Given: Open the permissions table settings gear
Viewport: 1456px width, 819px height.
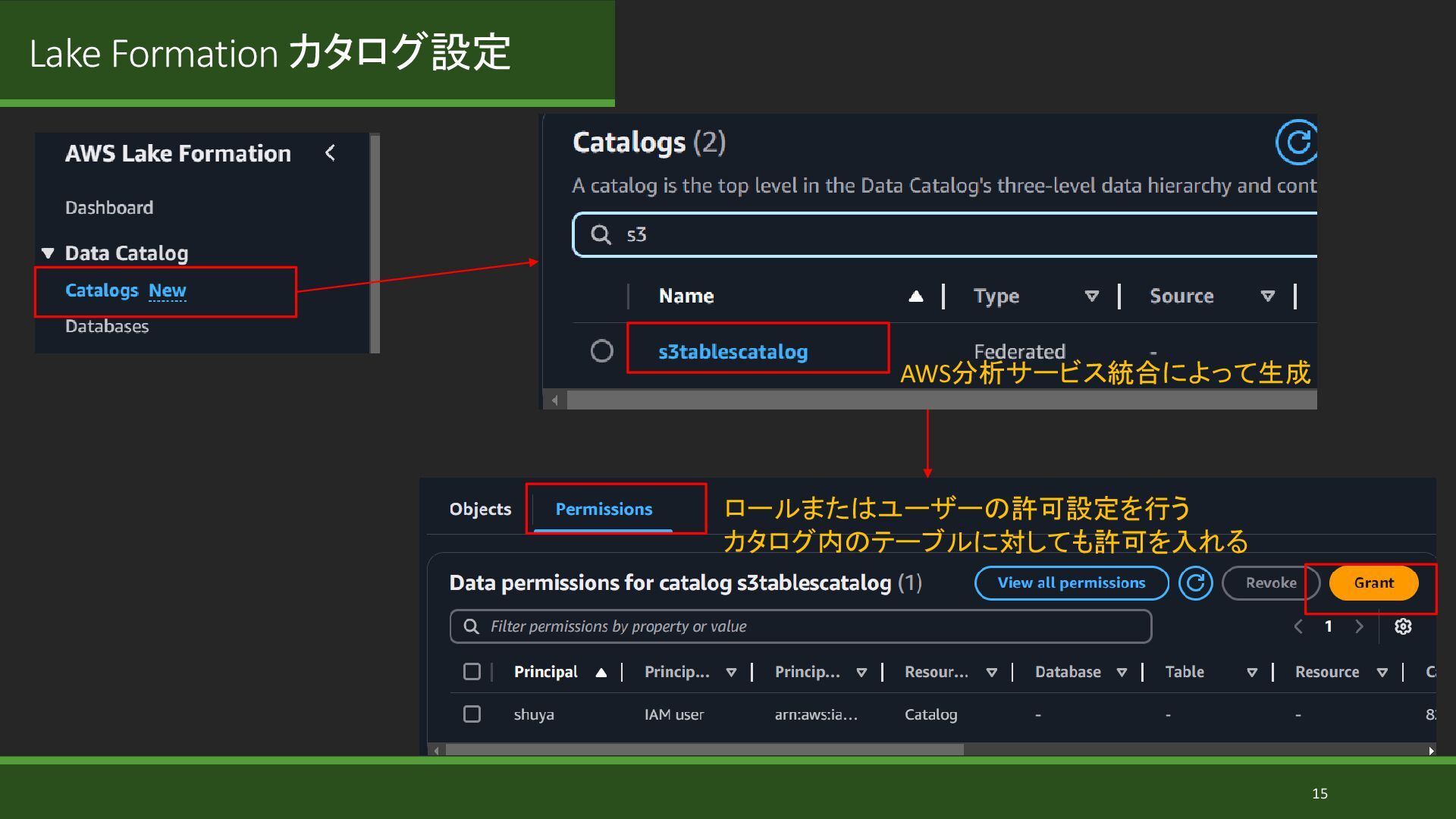Looking at the screenshot, I should (x=1403, y=626).
